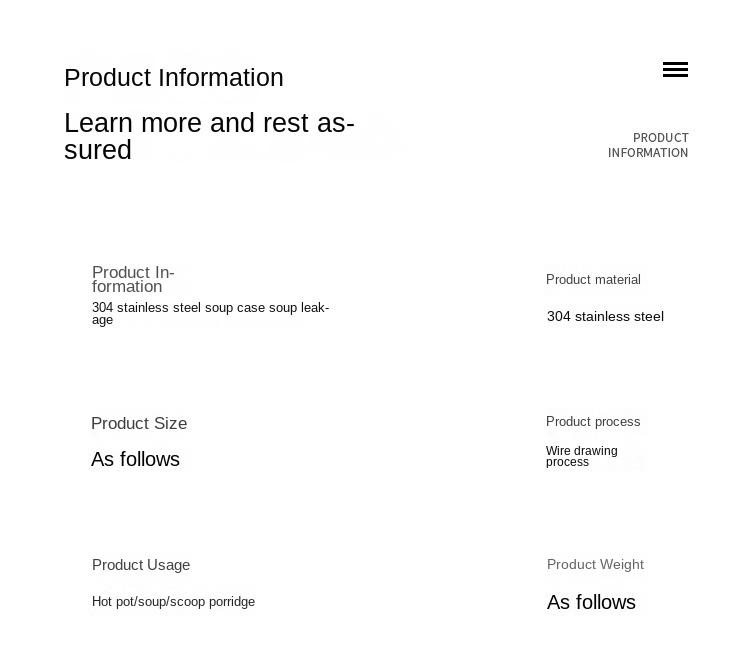The height and width of the screenshot is (660, 750).
Task: Click the "Product Weight" label
Action: tap(595, 565)
